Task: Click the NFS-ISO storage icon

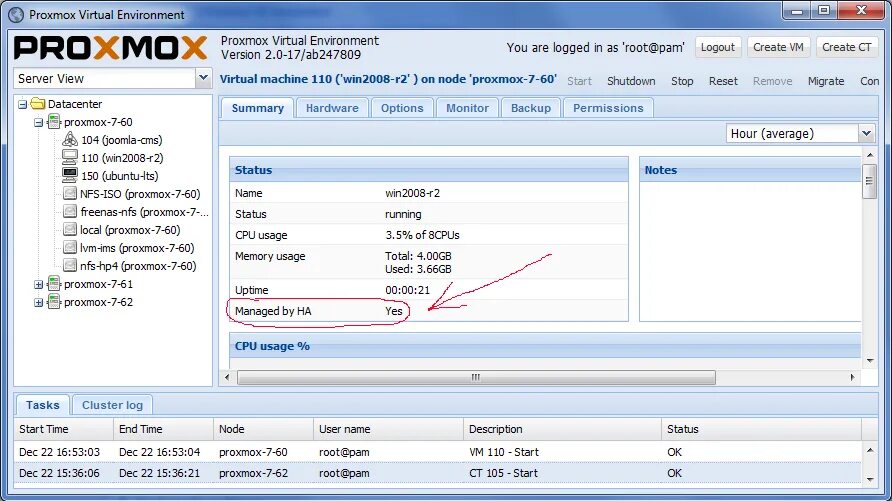Action: point(70,194)
